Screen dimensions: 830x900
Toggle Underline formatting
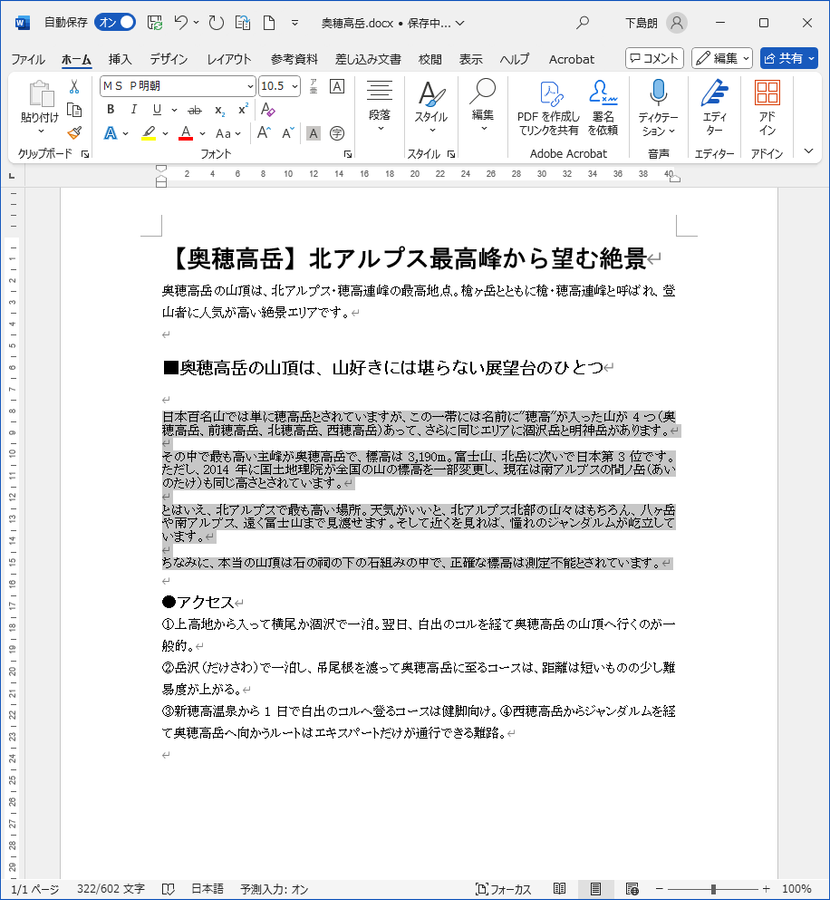(157, 110)
